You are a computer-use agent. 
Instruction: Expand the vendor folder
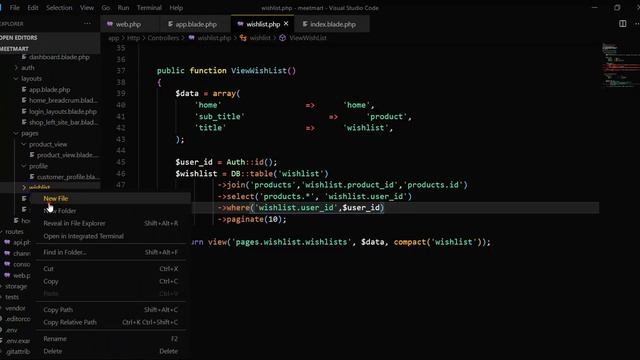tap(15, 308)
